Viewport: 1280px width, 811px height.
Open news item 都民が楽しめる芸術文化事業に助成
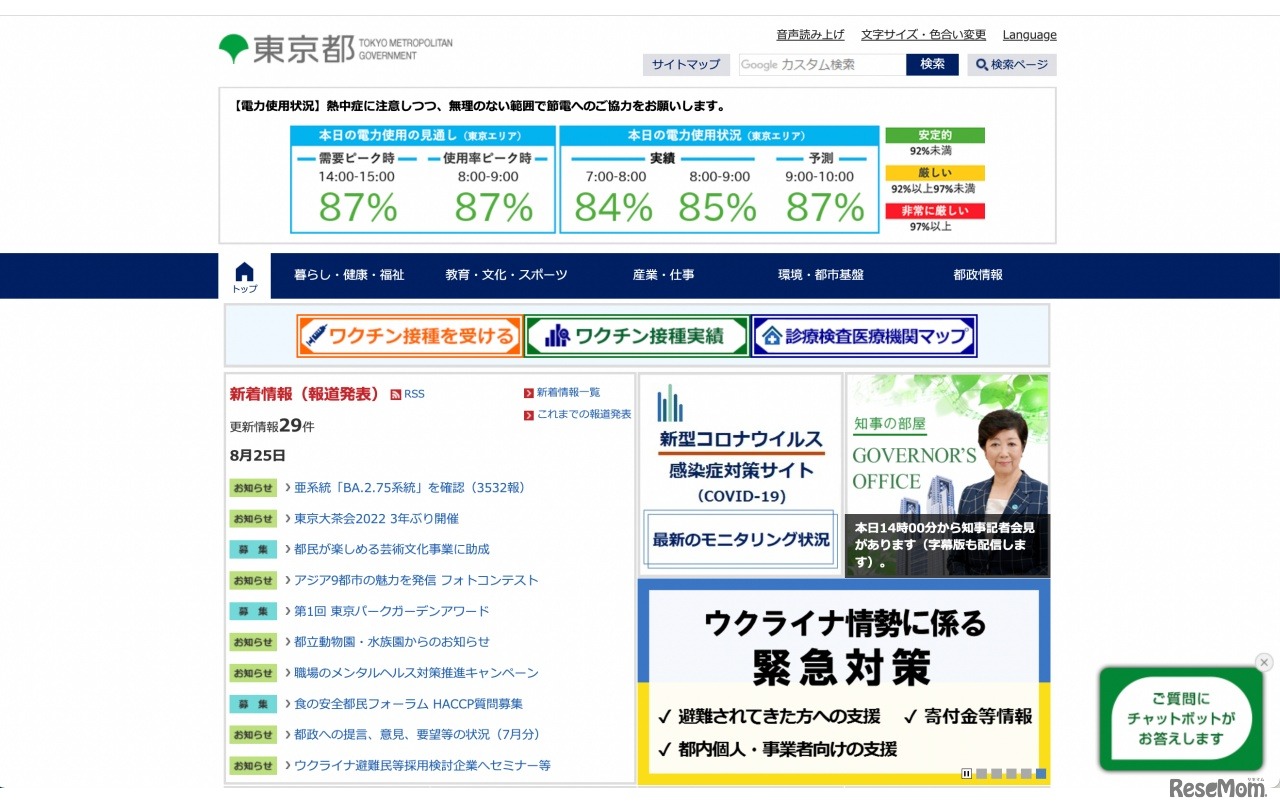click(392, 549)
